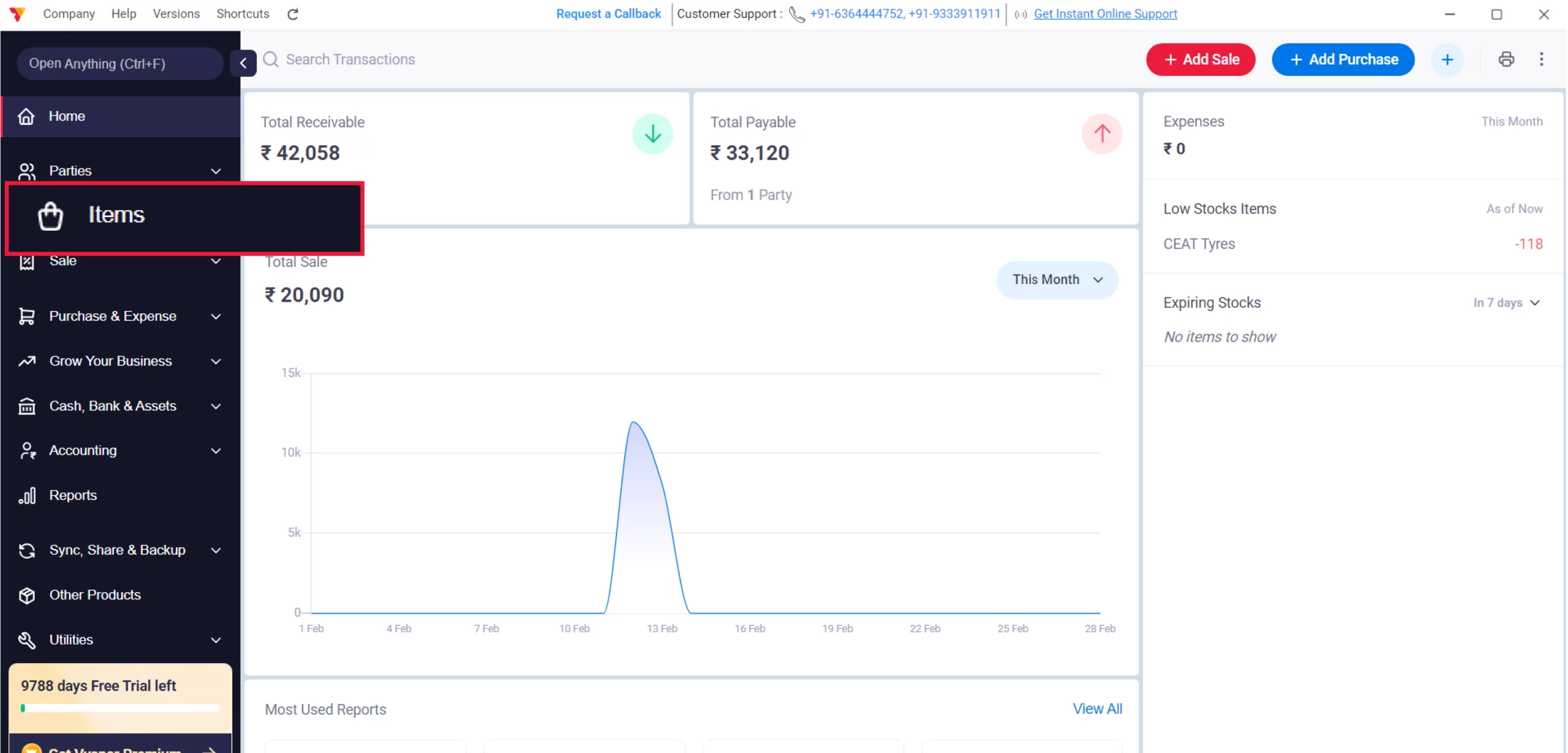Collapse sidebar using the left chevron button
Screen dimensions: 1568x753
pos(243,63)
